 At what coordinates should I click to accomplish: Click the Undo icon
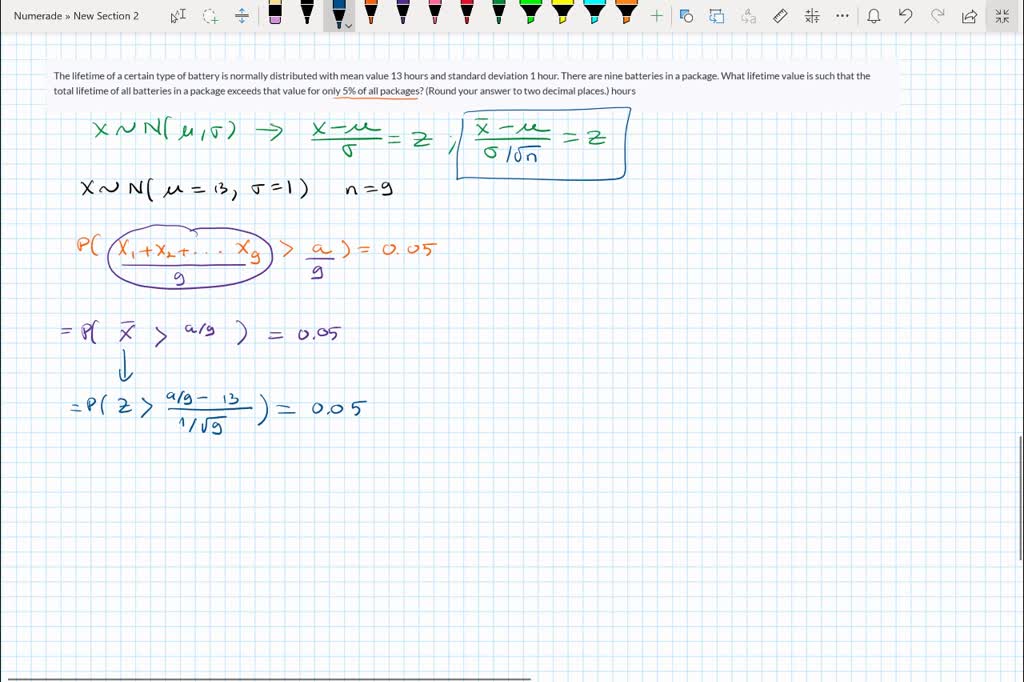[x=904, y=15]
